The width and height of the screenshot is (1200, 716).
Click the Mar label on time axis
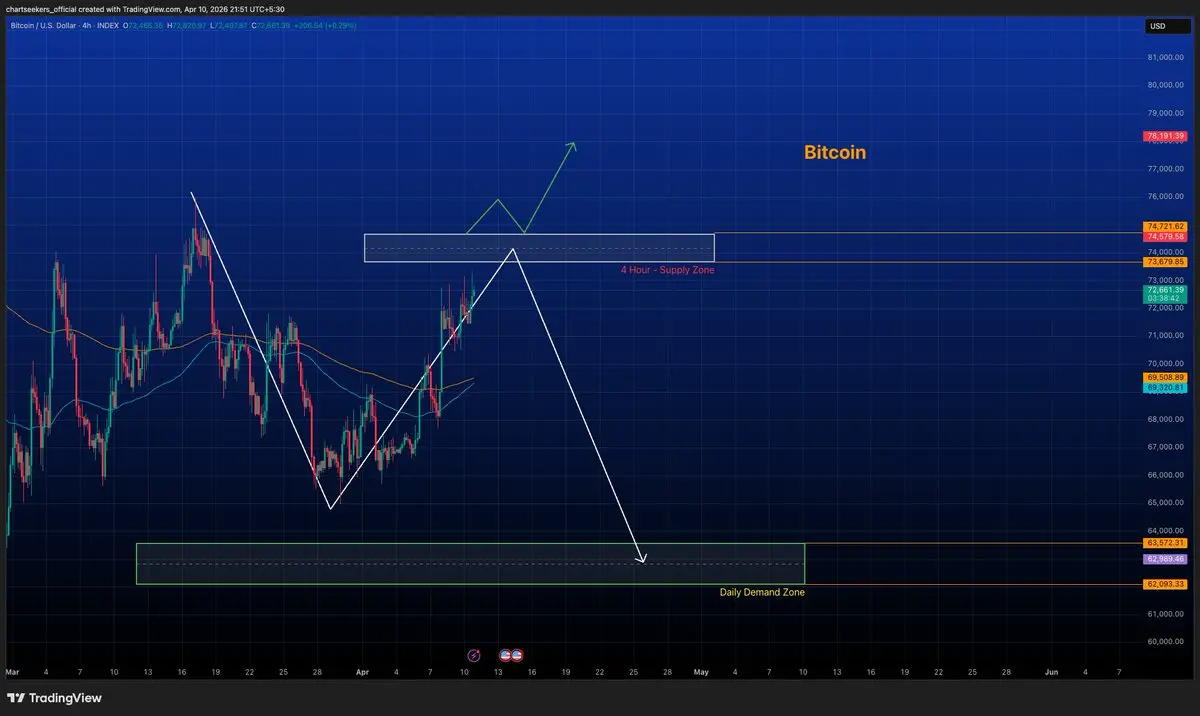coord(12,673)
